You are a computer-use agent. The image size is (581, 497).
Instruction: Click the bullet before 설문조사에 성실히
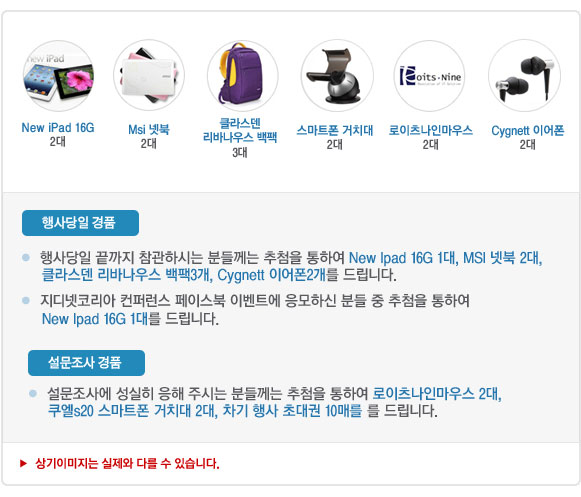tap(33, 393)
